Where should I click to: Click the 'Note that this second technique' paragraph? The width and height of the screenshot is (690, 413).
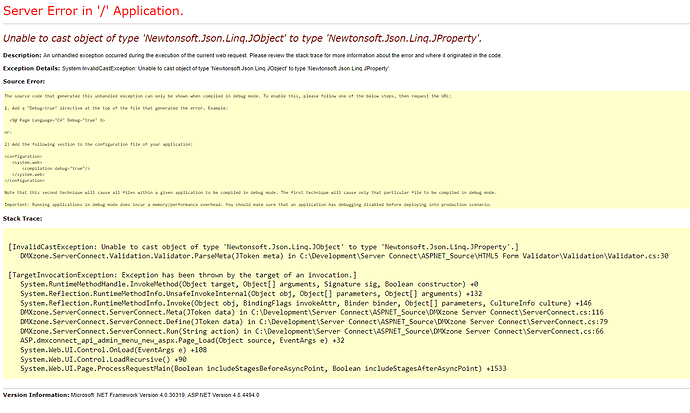point(250,193)
